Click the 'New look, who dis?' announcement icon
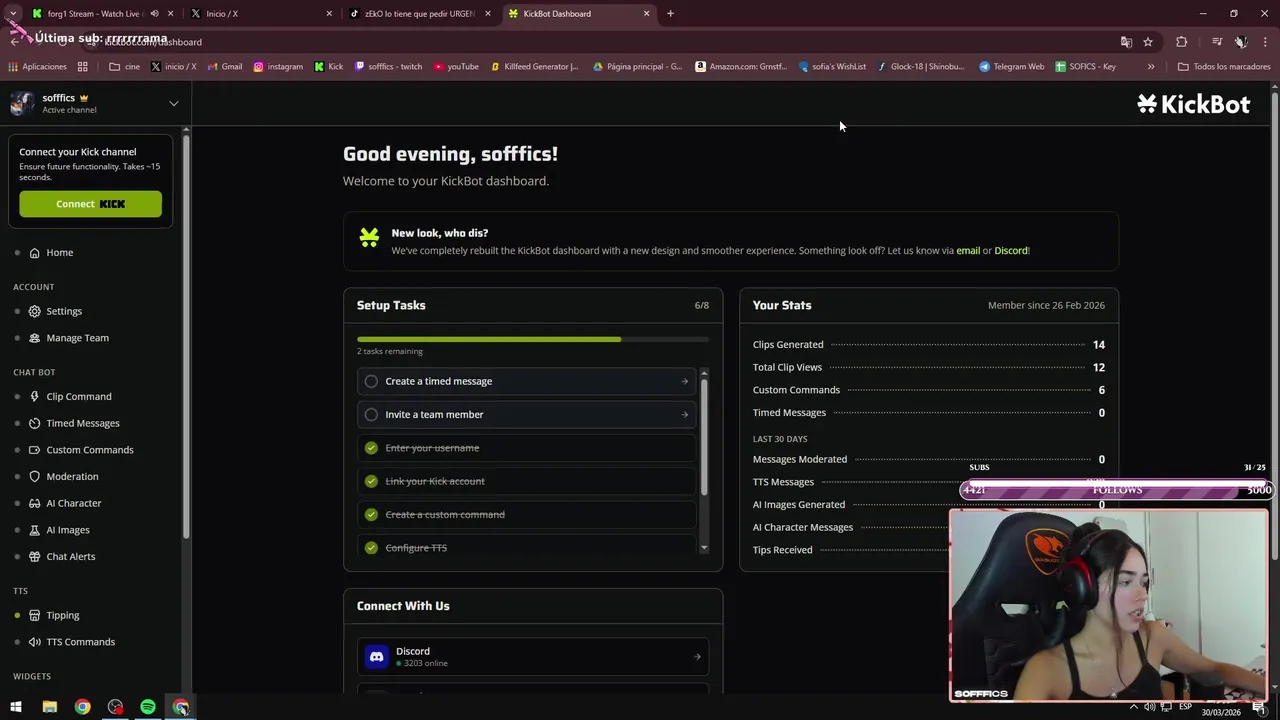Image resolution: width=1280 pixels, height=720 pixels. click(369, 237)
